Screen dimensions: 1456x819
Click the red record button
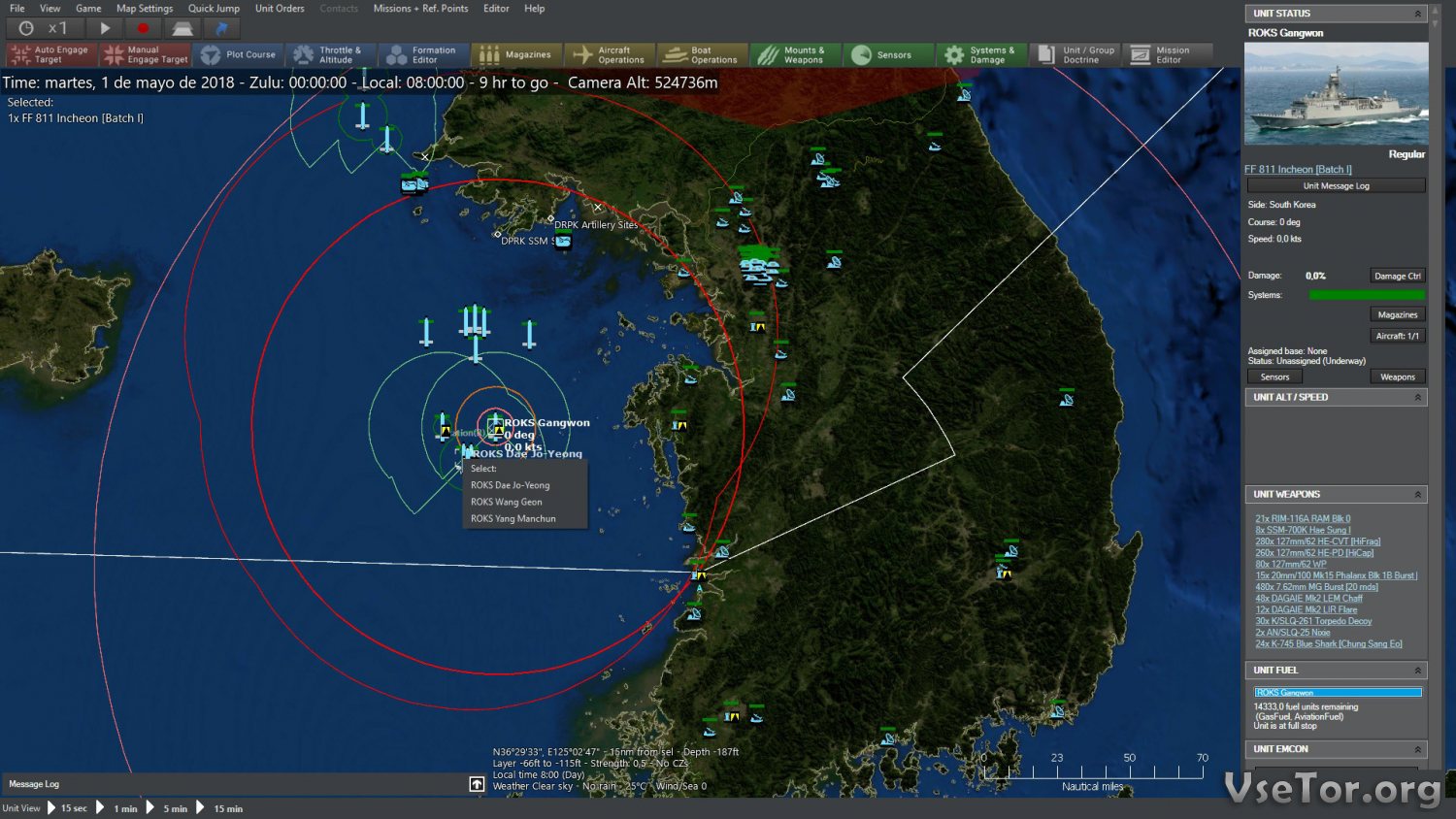pos(144,28)
